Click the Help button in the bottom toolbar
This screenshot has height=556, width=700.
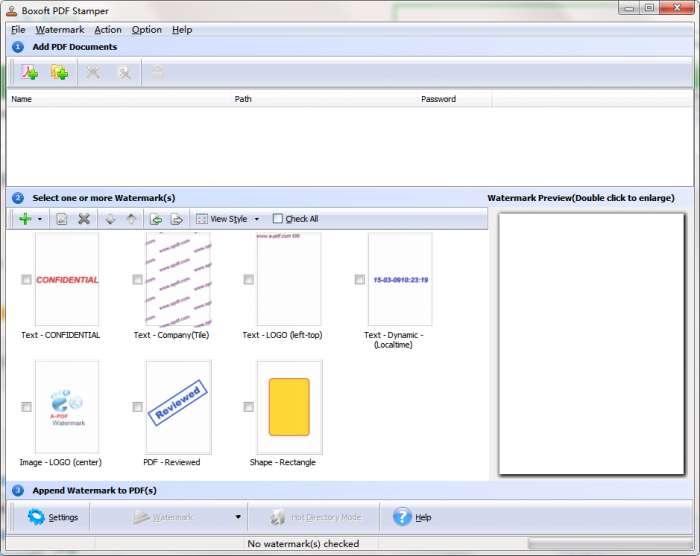pos(412,517)
